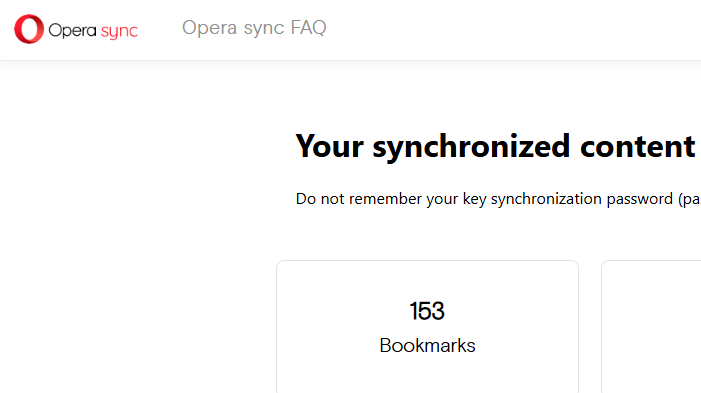
Task: Click the red Opera O logo icon
Action: 29,29
